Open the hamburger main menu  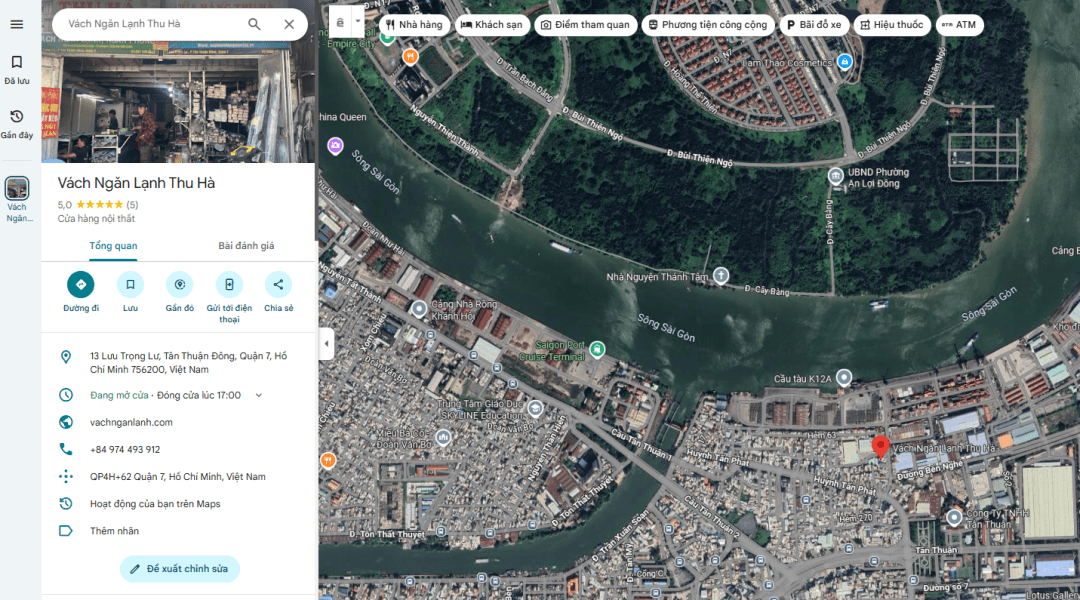[x=17, y=24]
